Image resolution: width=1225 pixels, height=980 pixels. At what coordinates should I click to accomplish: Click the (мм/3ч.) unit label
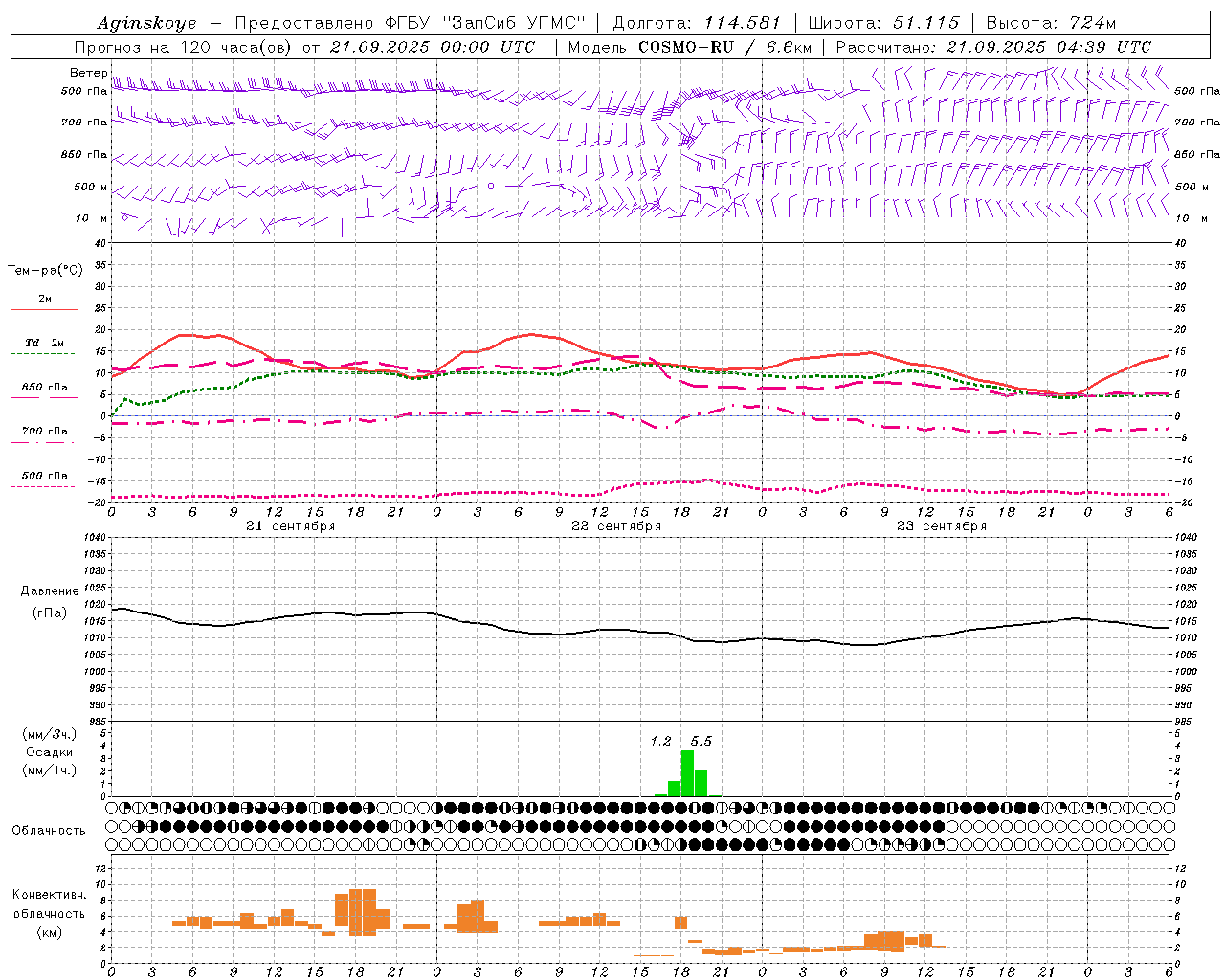point(50,734)
